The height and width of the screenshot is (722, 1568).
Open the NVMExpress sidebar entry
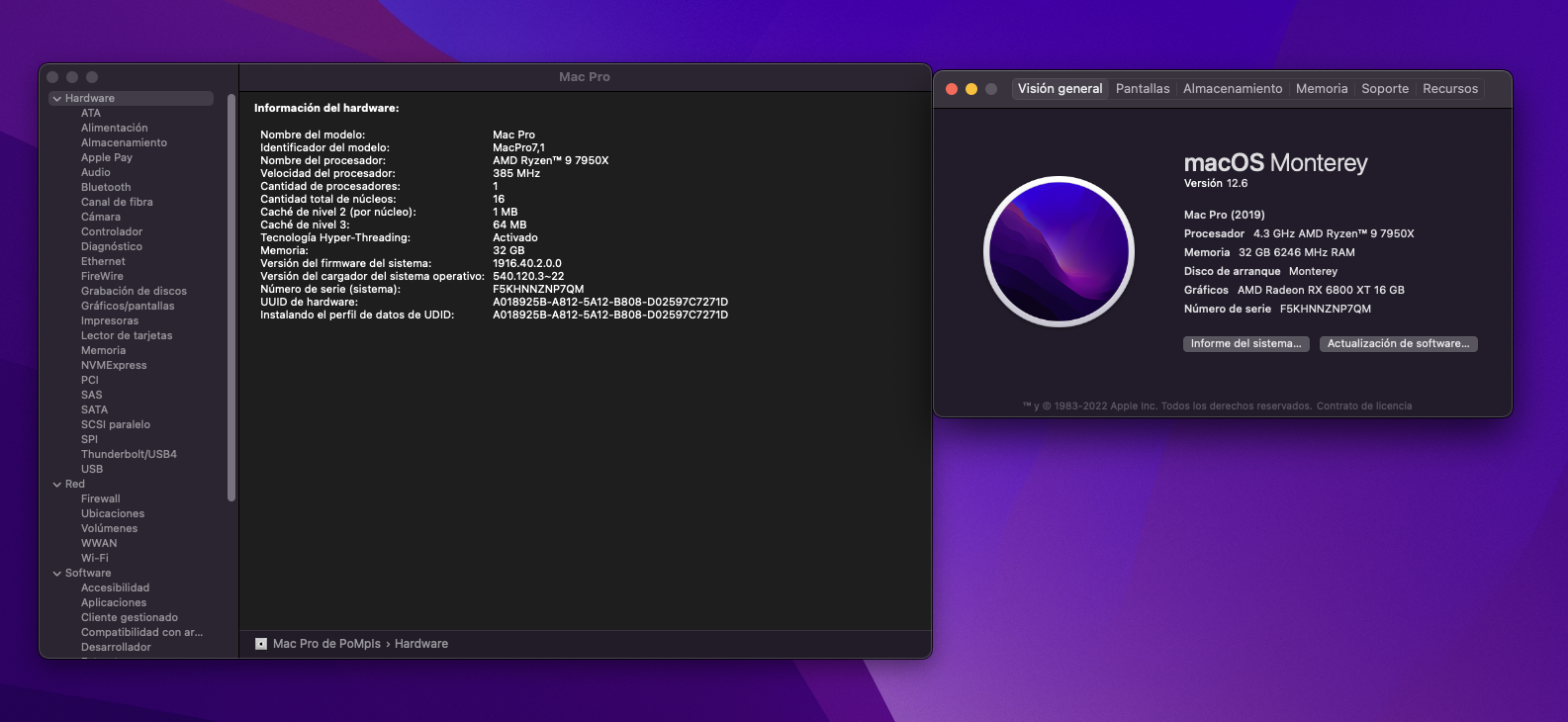click(114, 365)
